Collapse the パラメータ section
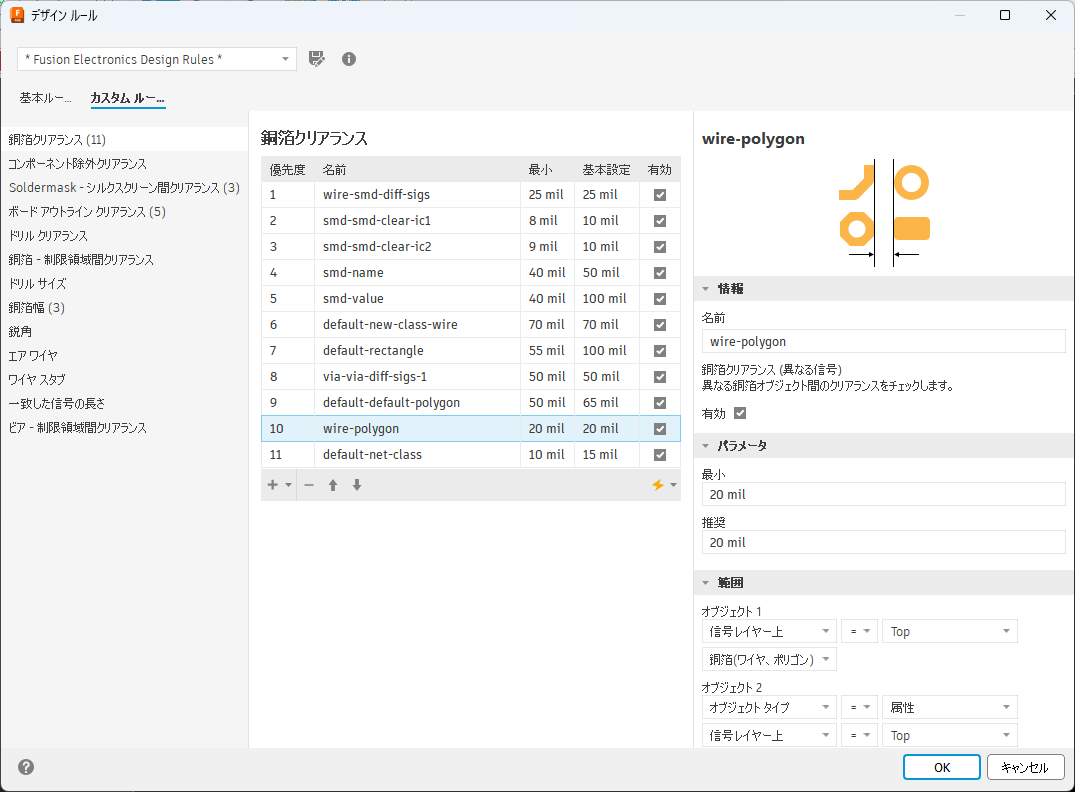This screenshot has width=1075, height=792. (705, 446)
